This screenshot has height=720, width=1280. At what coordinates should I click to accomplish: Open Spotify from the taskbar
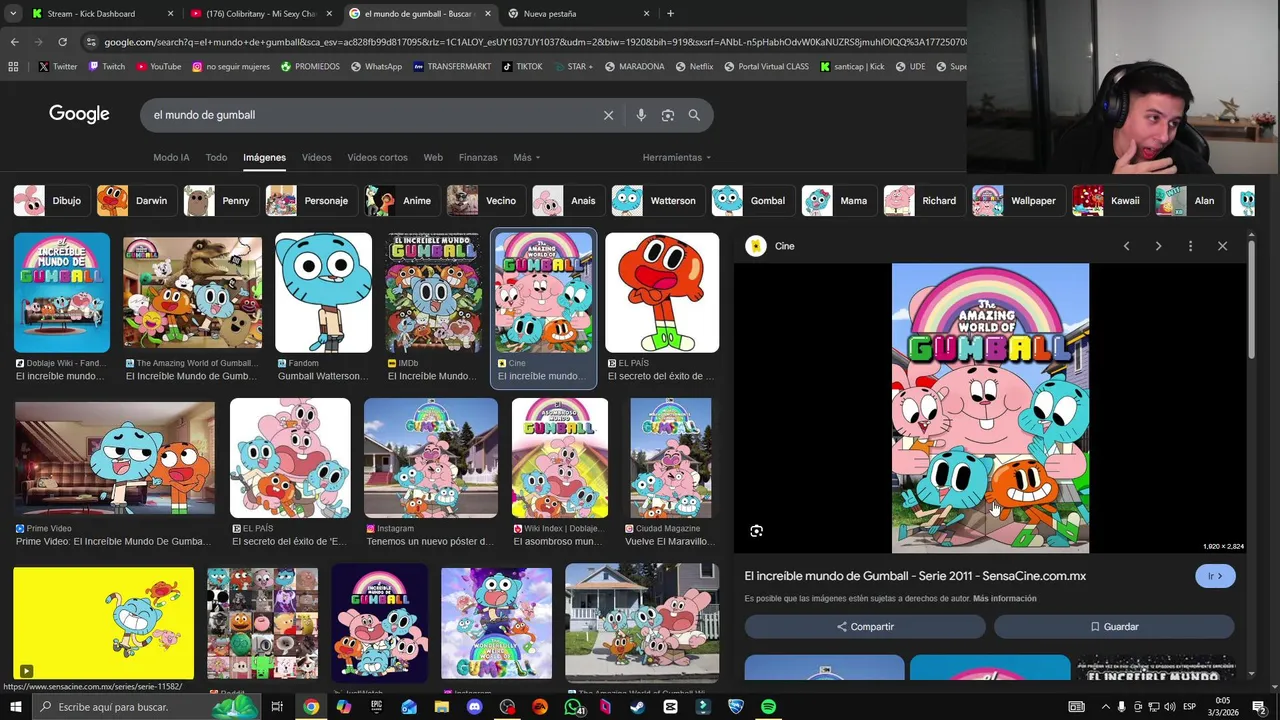click(768, 707)
